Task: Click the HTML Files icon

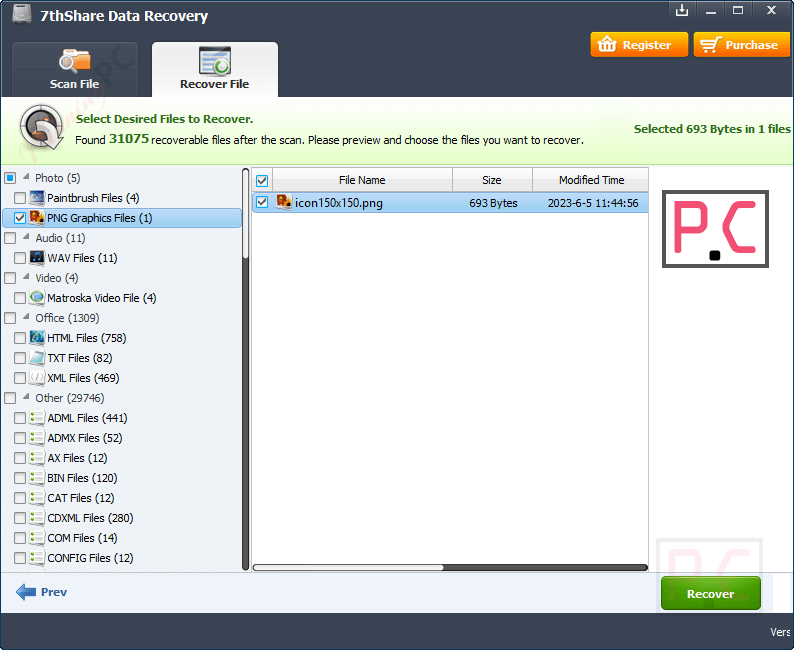Action: tap(37, 337)
